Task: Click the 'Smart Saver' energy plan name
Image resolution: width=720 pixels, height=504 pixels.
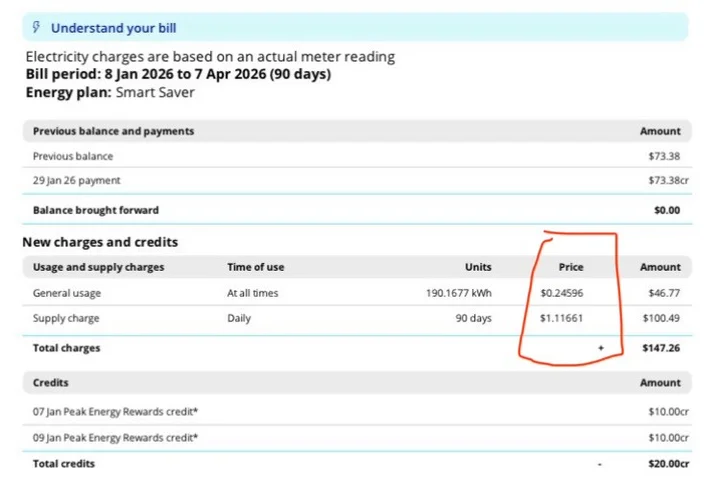Action: (155, 92)
